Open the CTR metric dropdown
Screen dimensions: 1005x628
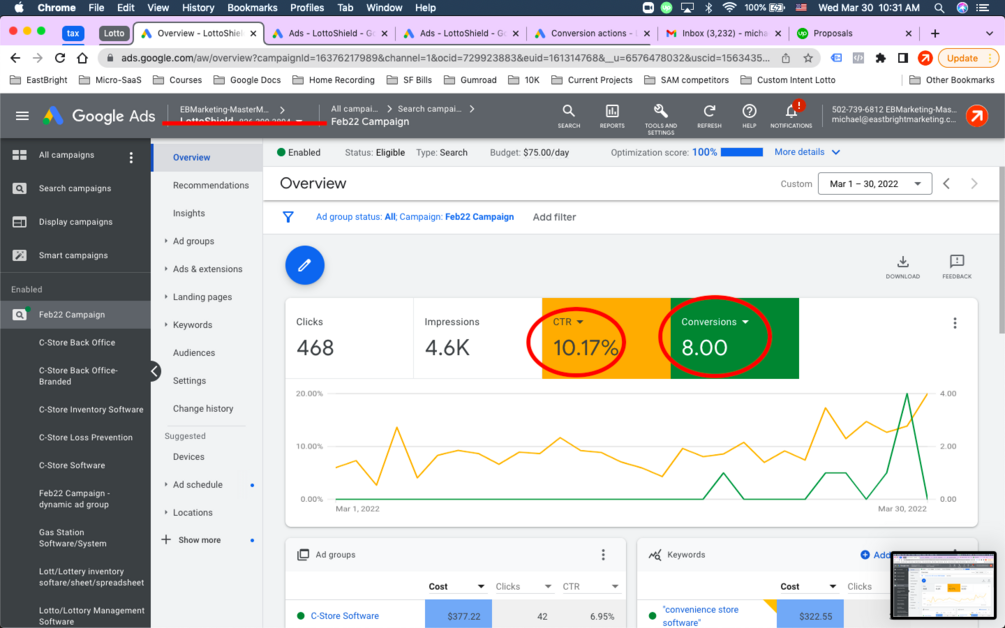(x=569, y=322)
